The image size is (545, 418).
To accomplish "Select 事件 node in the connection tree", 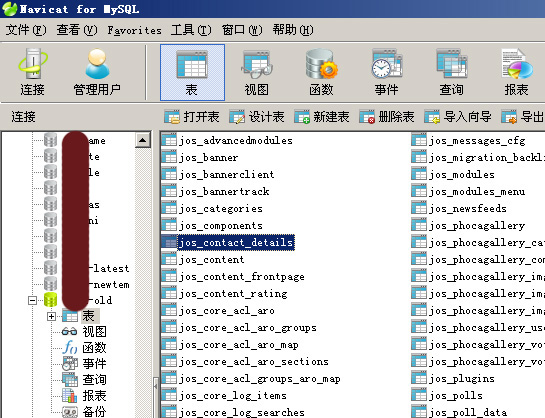I will 84,364.
